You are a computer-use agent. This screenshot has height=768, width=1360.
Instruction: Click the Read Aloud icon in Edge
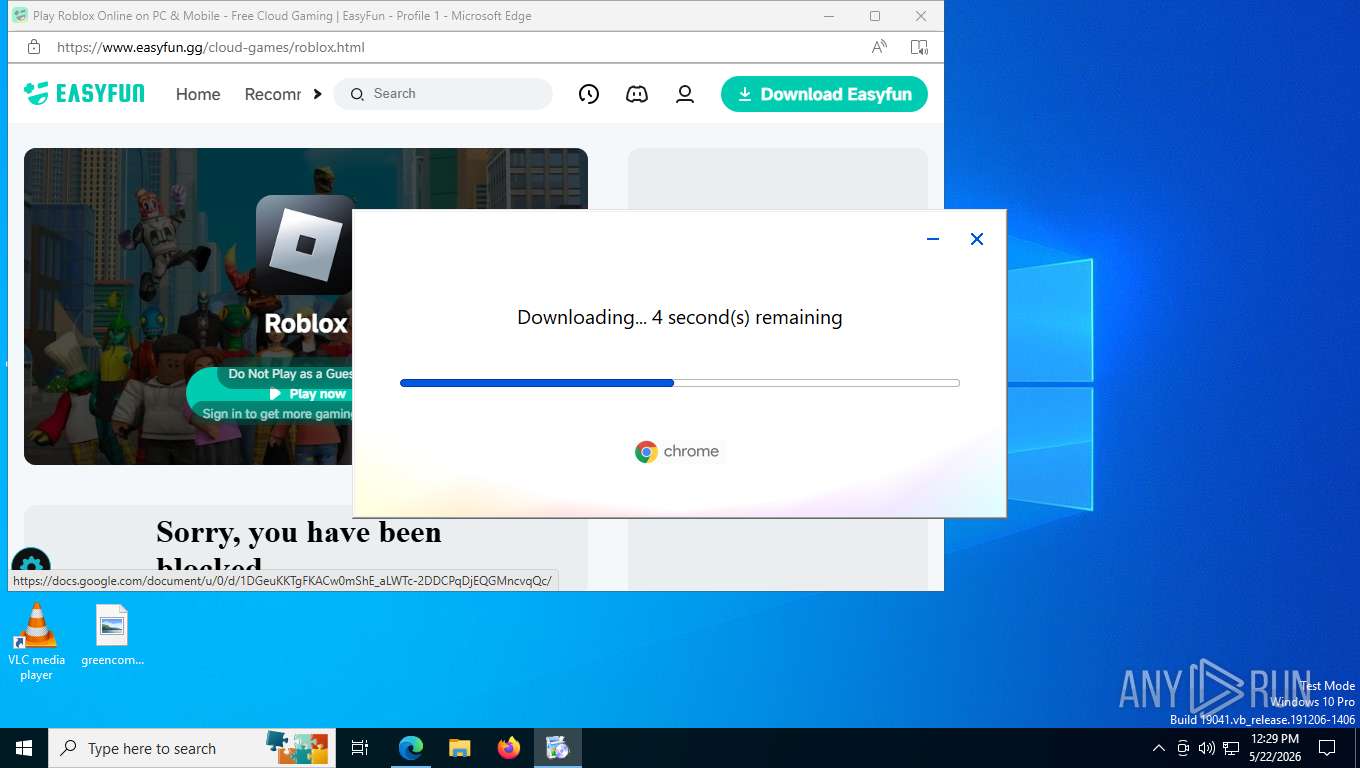pos(879,47)
